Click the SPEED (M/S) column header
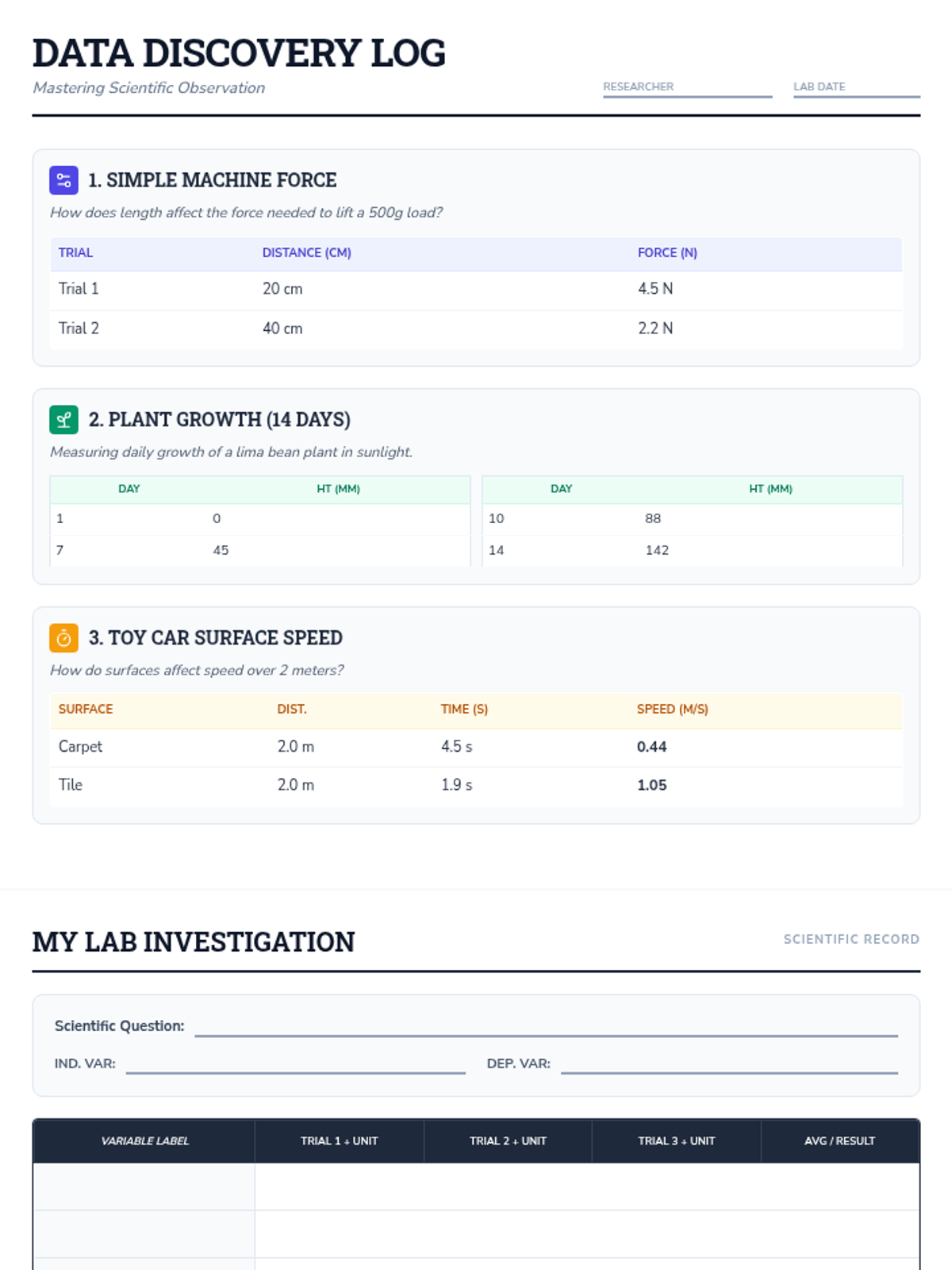 coord(672,709)
